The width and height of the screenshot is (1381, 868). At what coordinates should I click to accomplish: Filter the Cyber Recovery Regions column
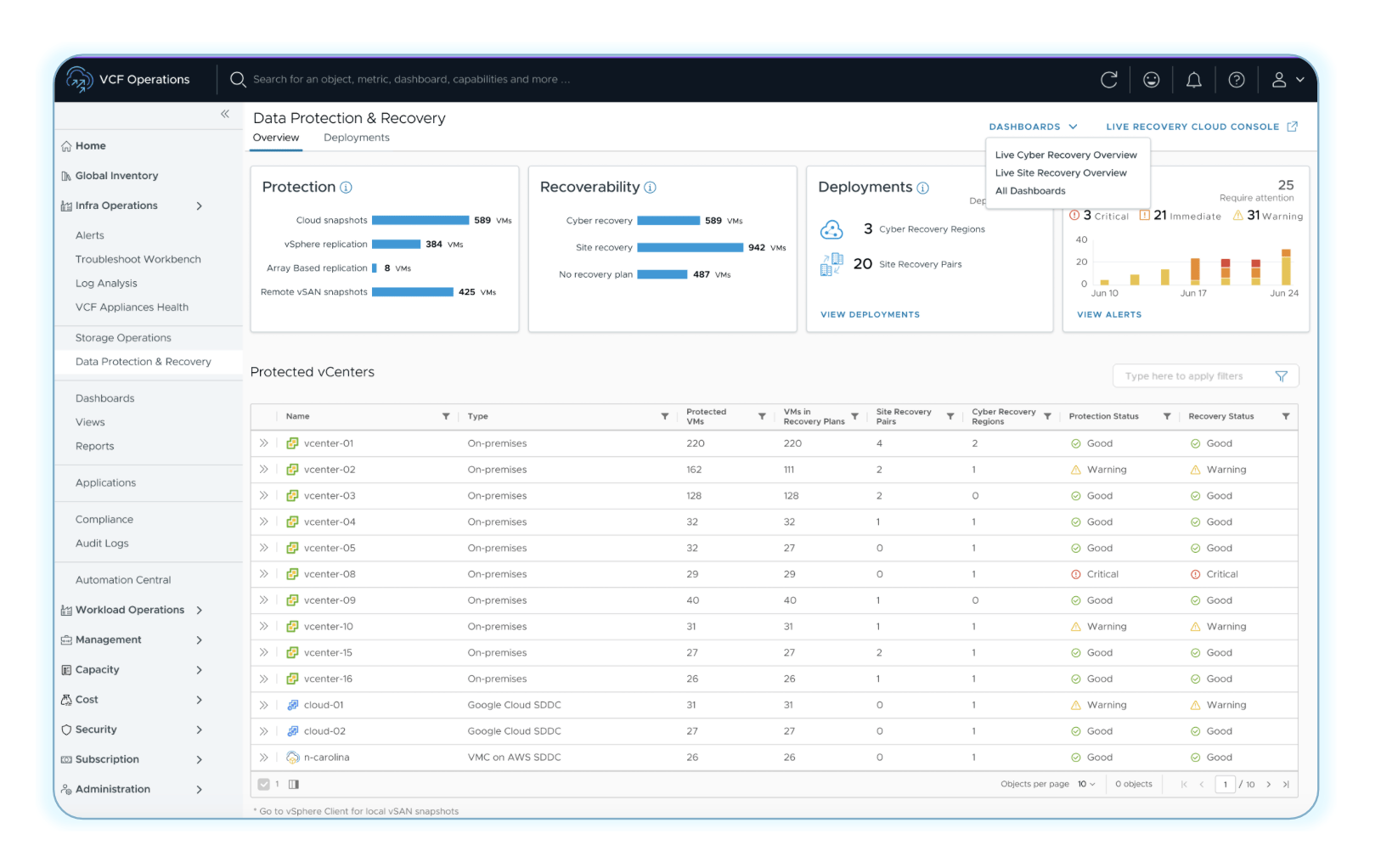1047,416
